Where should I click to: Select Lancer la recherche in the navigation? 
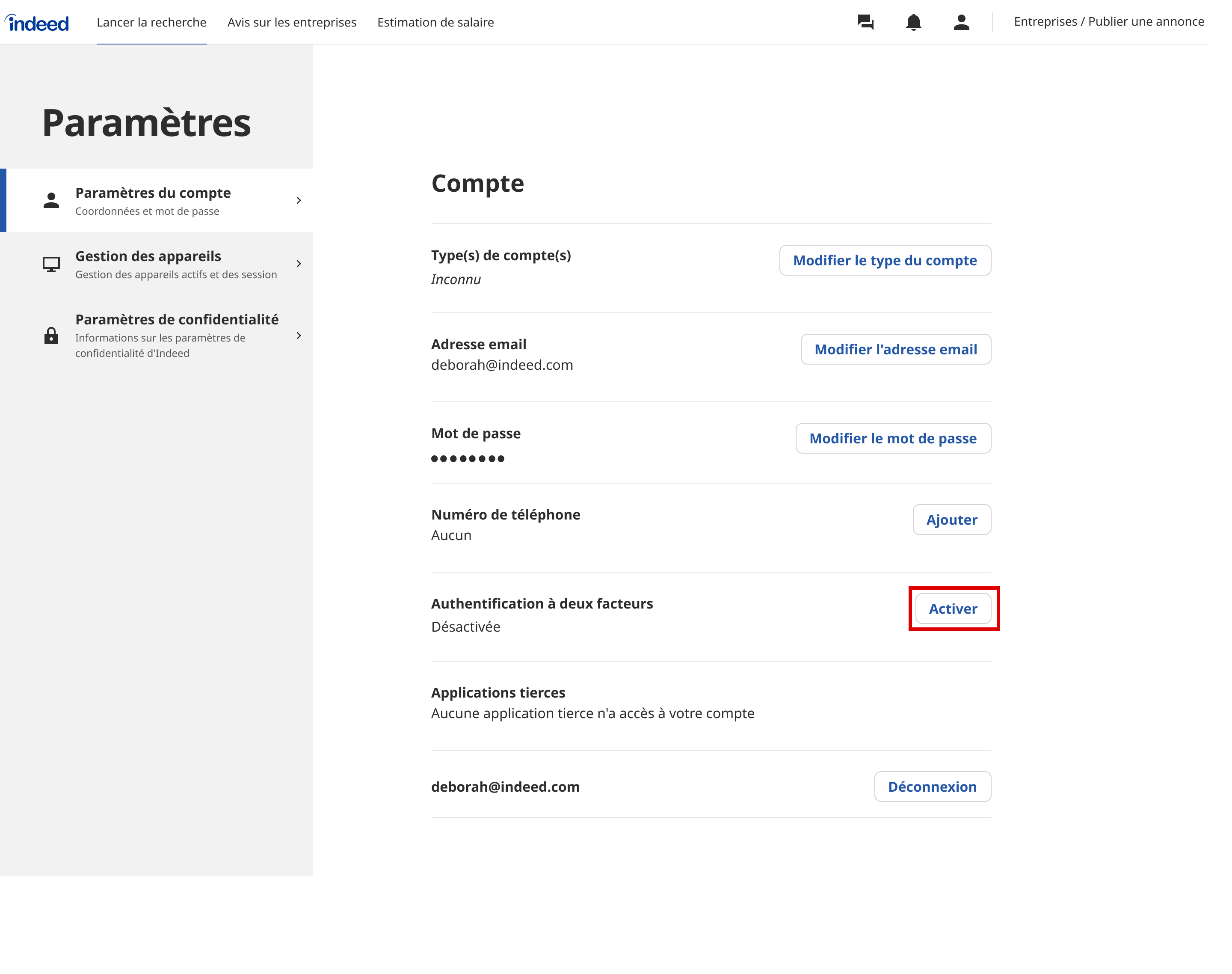pyautogui.click(x=152, y=22)
